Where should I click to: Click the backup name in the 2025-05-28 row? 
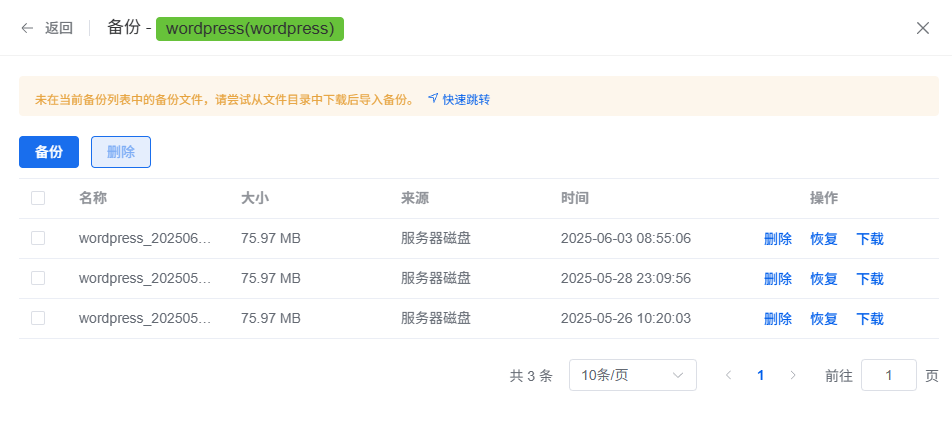coord(145,279)
